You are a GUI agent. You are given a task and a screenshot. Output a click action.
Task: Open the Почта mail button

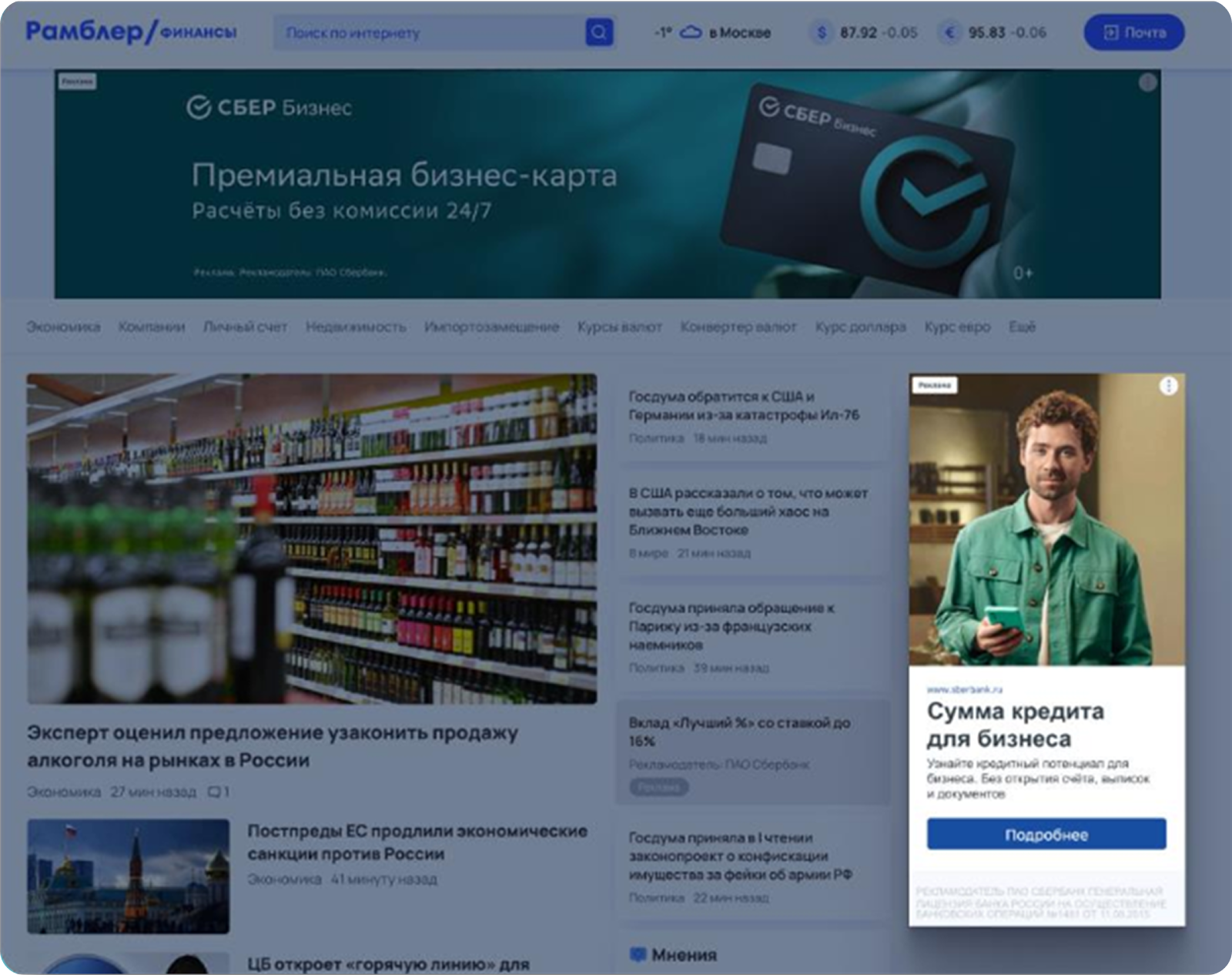1133,32
